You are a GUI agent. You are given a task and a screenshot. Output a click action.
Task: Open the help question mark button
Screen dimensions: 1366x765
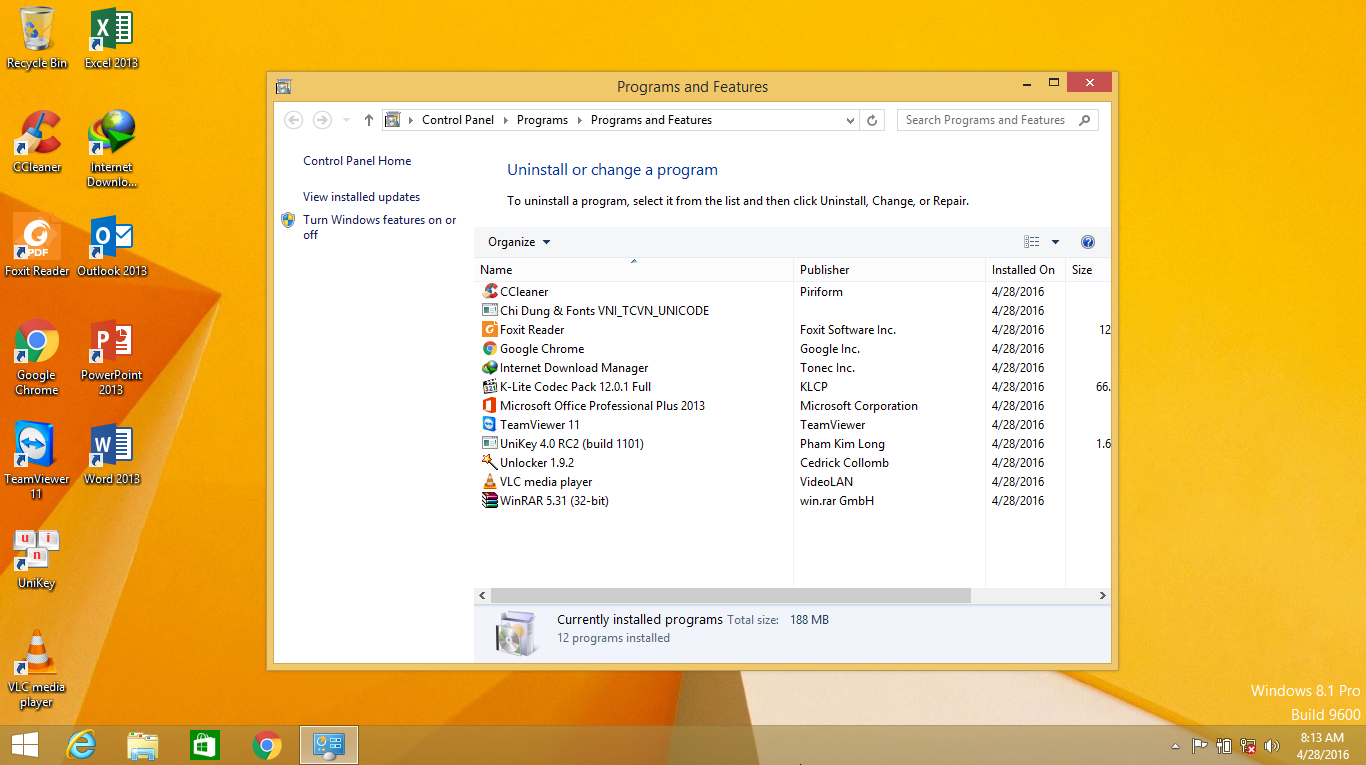1088,242
